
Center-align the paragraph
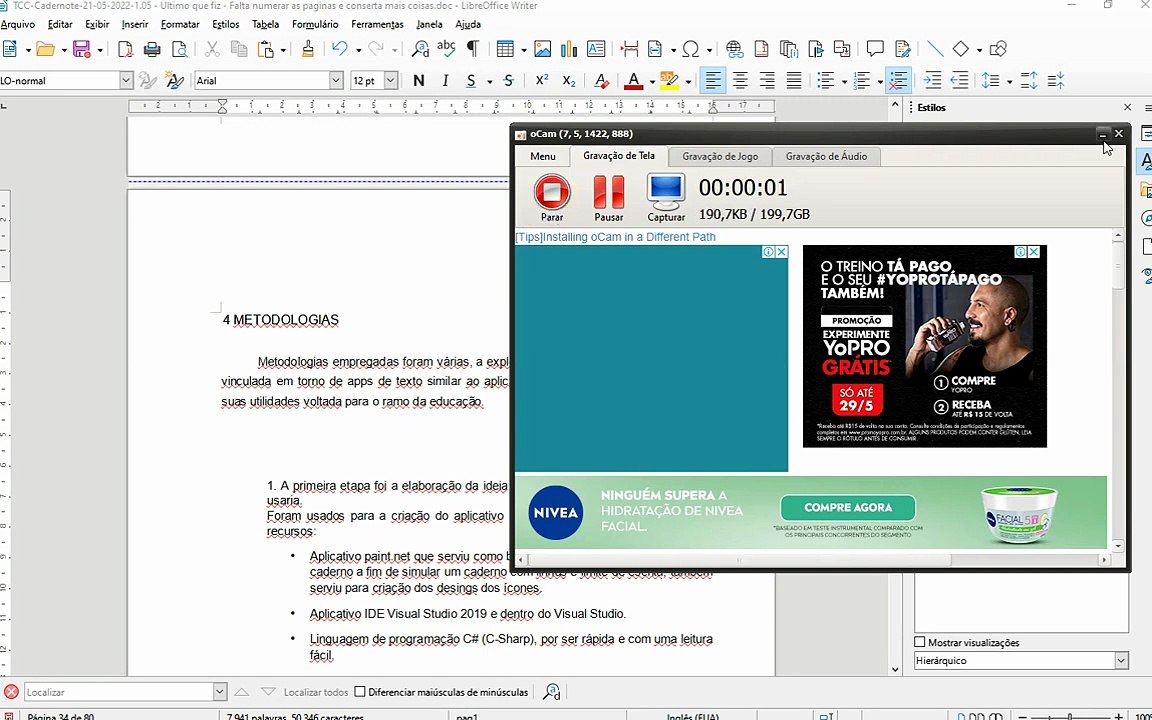click(x=740, y=81)
